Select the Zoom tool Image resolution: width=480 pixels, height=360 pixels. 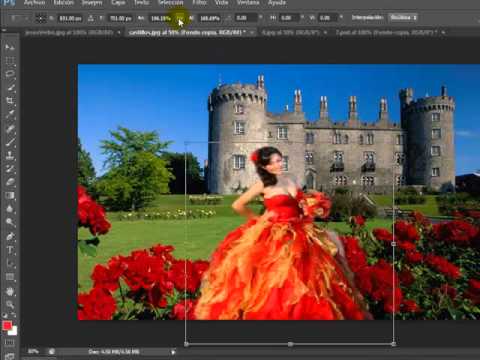(x=10, y=304)
